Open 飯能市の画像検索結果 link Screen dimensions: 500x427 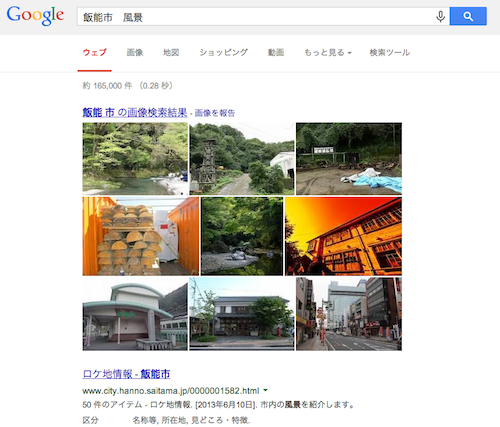[x=135, y=113]
